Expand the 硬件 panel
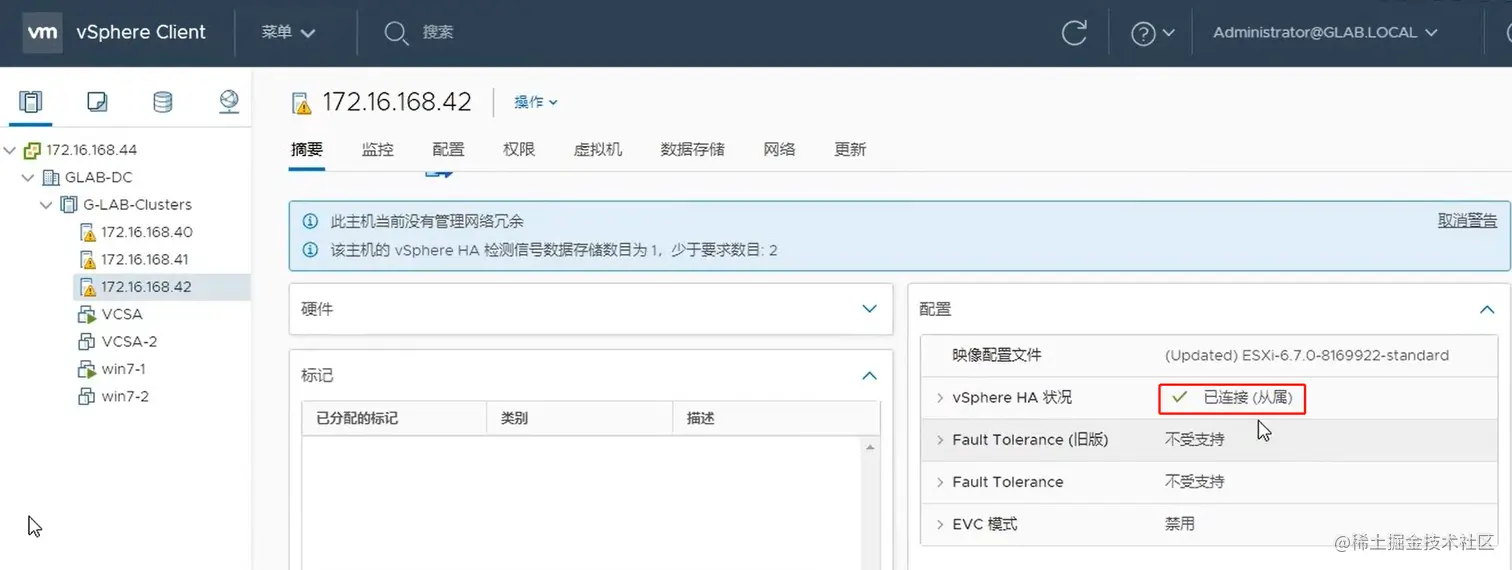This screenshot has height=570, width=1512. 870,310
